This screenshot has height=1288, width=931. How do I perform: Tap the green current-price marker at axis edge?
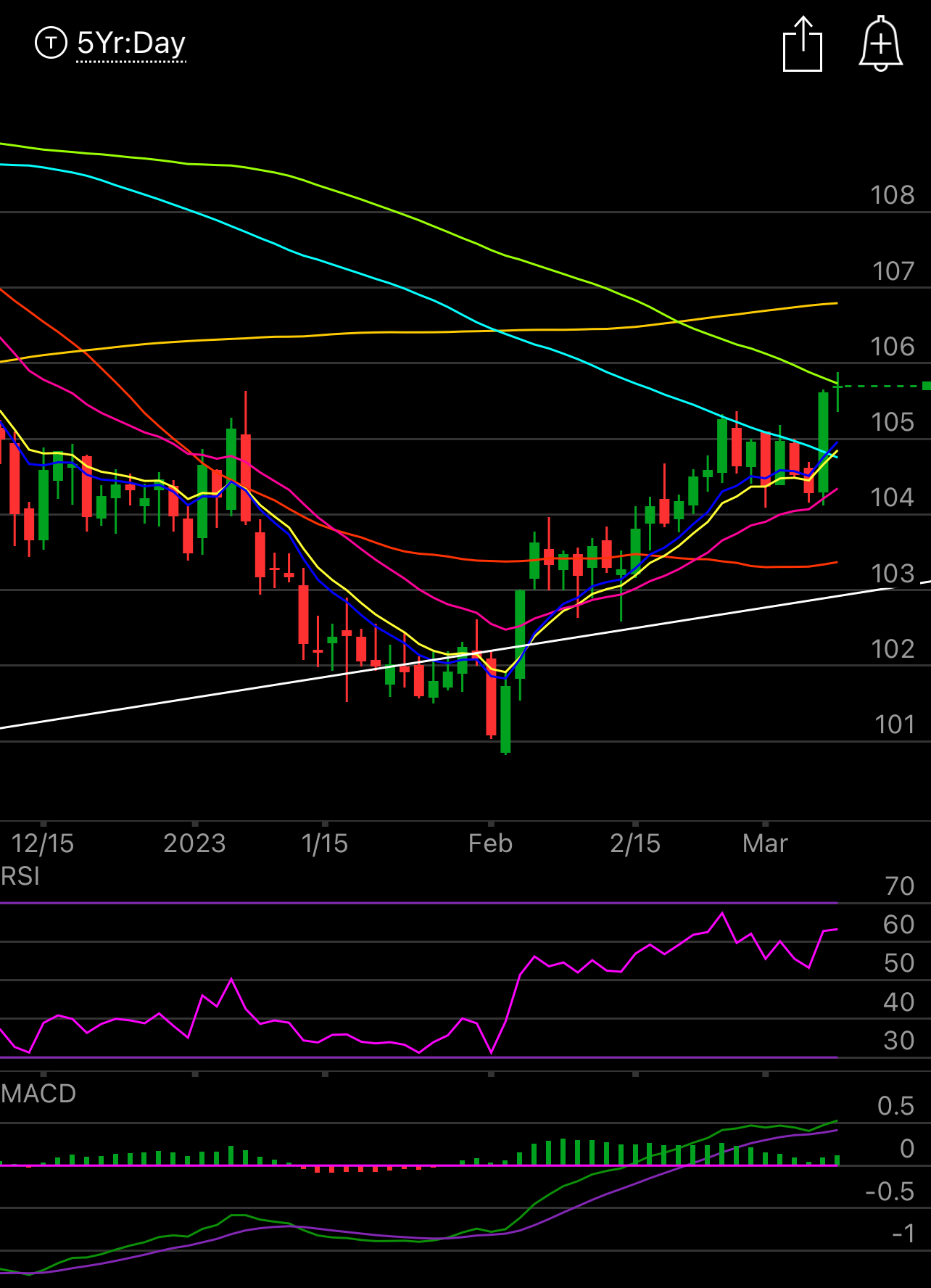[926, 386]
